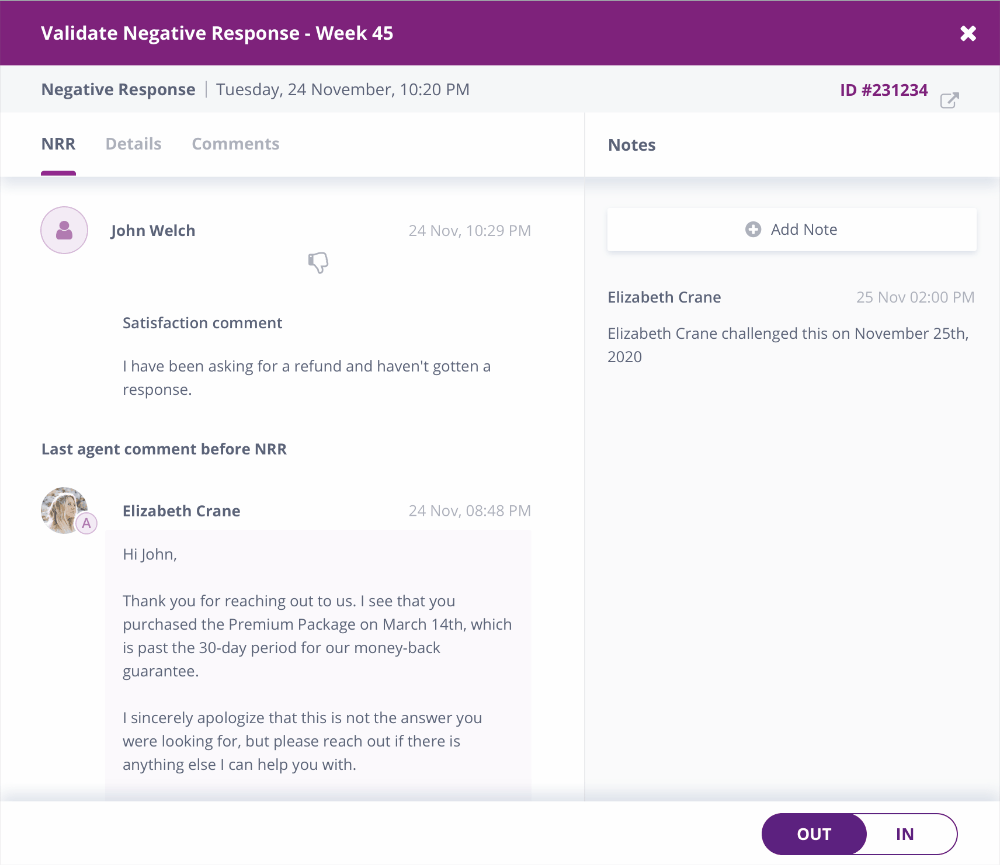Image resolution: width=1000 pixels, height=865 pixels.
Task: Click the plus icon in Add Note
Action: click(753, 230)
